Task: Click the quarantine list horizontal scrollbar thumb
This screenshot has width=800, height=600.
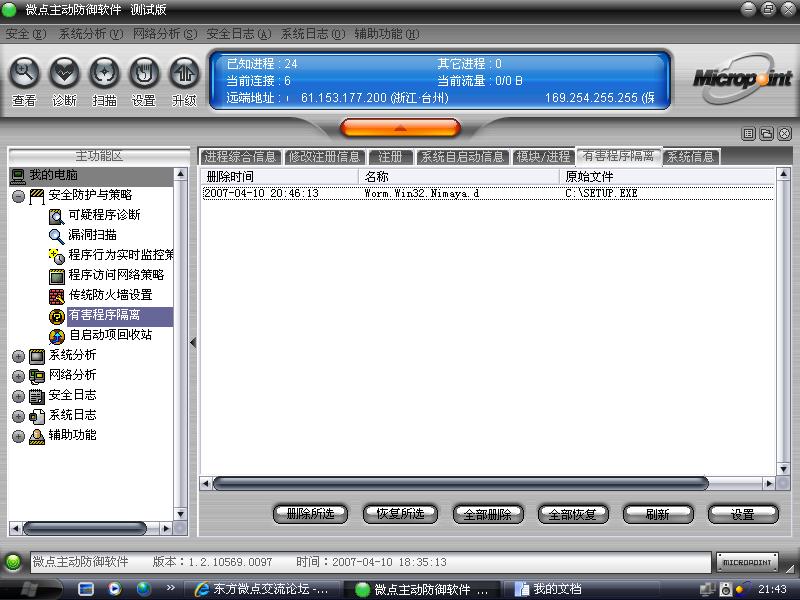Action: click(x=461, y=483)
